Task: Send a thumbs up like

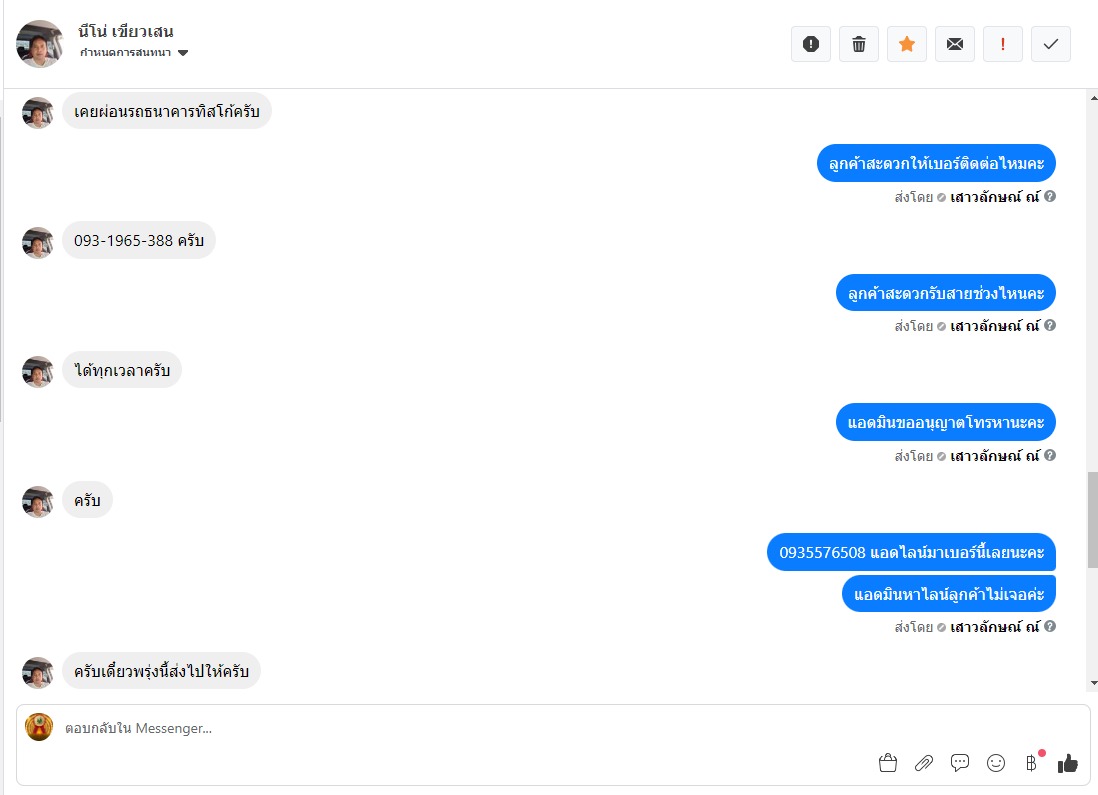Action: 1067,763
